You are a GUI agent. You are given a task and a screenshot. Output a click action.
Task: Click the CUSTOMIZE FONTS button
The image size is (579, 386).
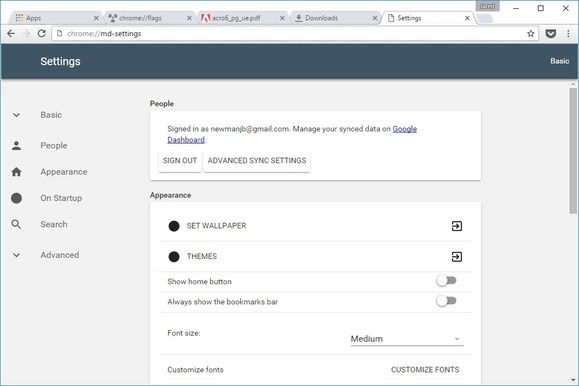tap(425, 370)
